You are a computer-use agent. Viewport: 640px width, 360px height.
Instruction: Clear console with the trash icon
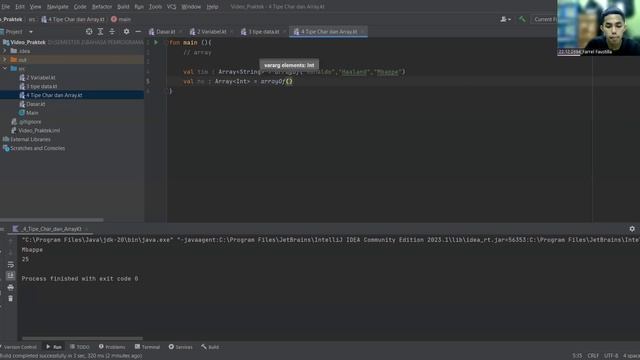[x=11, y=299]
